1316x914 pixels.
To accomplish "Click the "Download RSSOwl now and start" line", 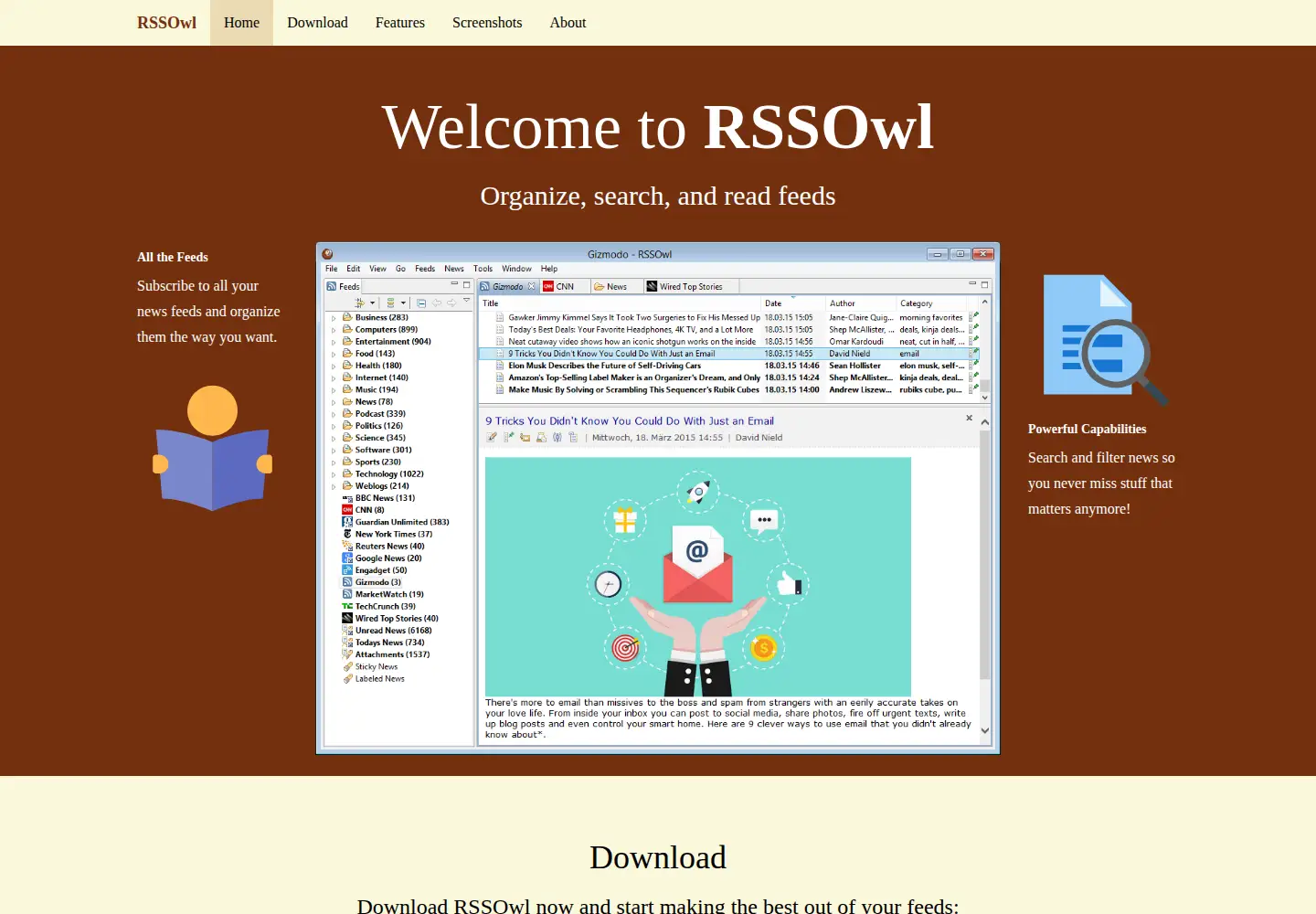I will (x=658, y=907).
